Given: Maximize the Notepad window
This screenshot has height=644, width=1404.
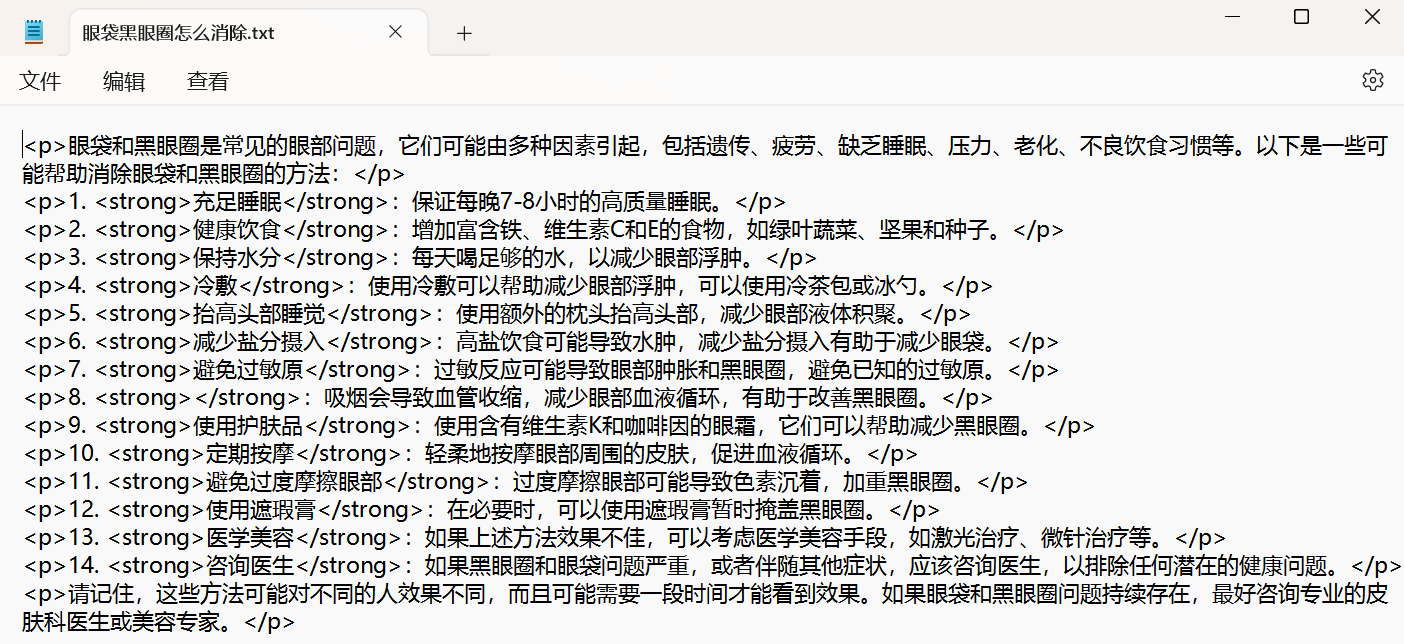Looking at the screenshot, I should click(x=1301, y=17).
